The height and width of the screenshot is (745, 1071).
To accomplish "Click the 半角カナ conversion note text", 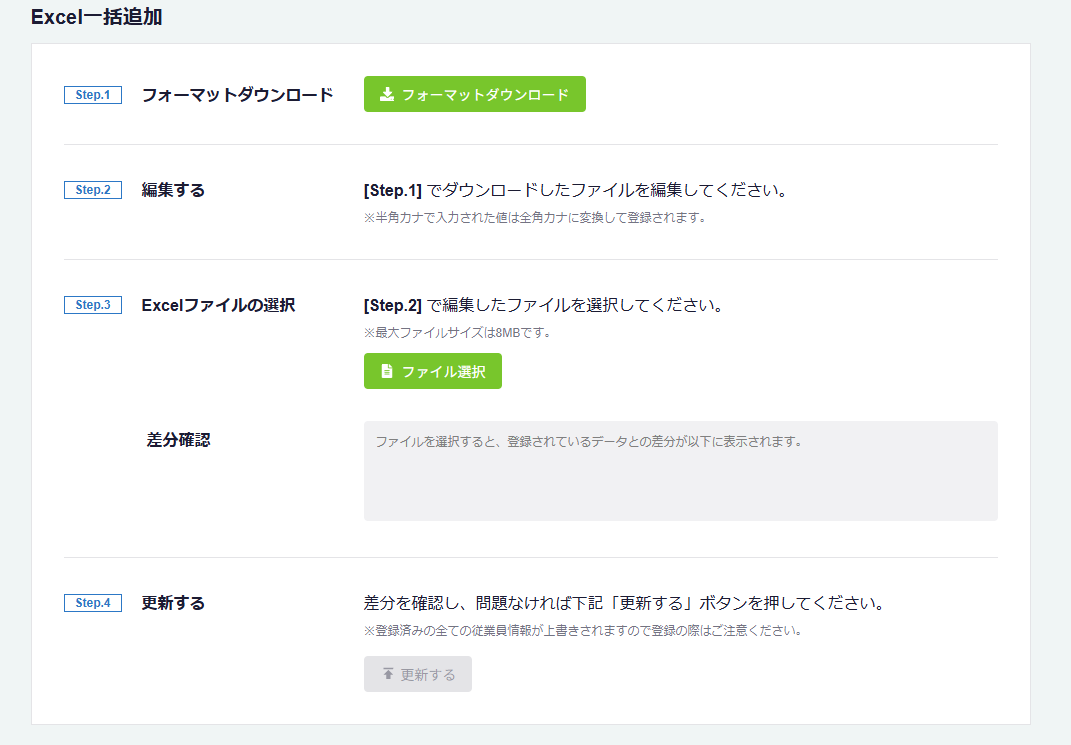I will (535, 218).
